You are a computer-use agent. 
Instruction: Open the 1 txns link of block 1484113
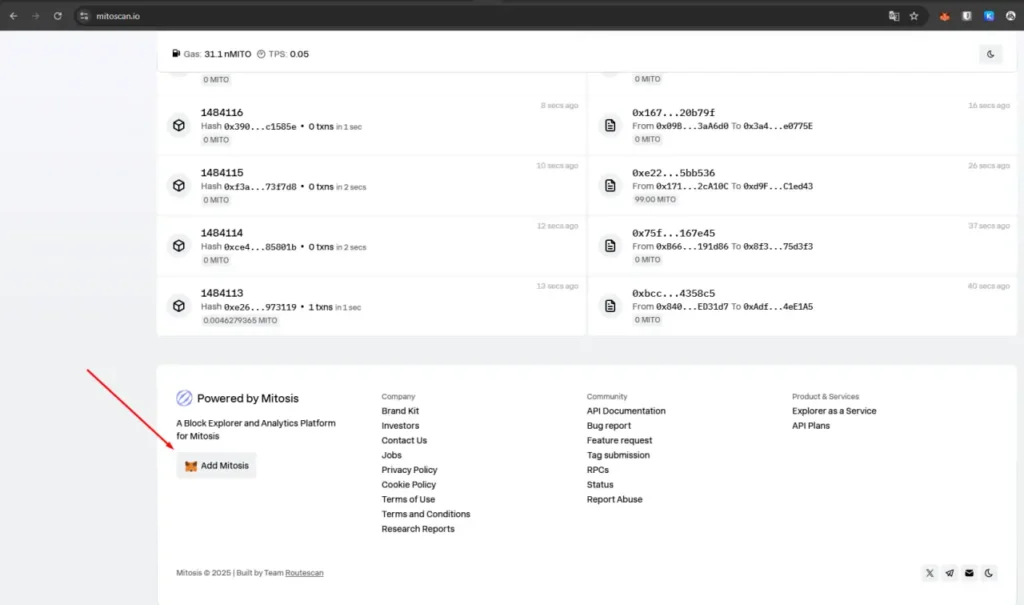point(320,307)
